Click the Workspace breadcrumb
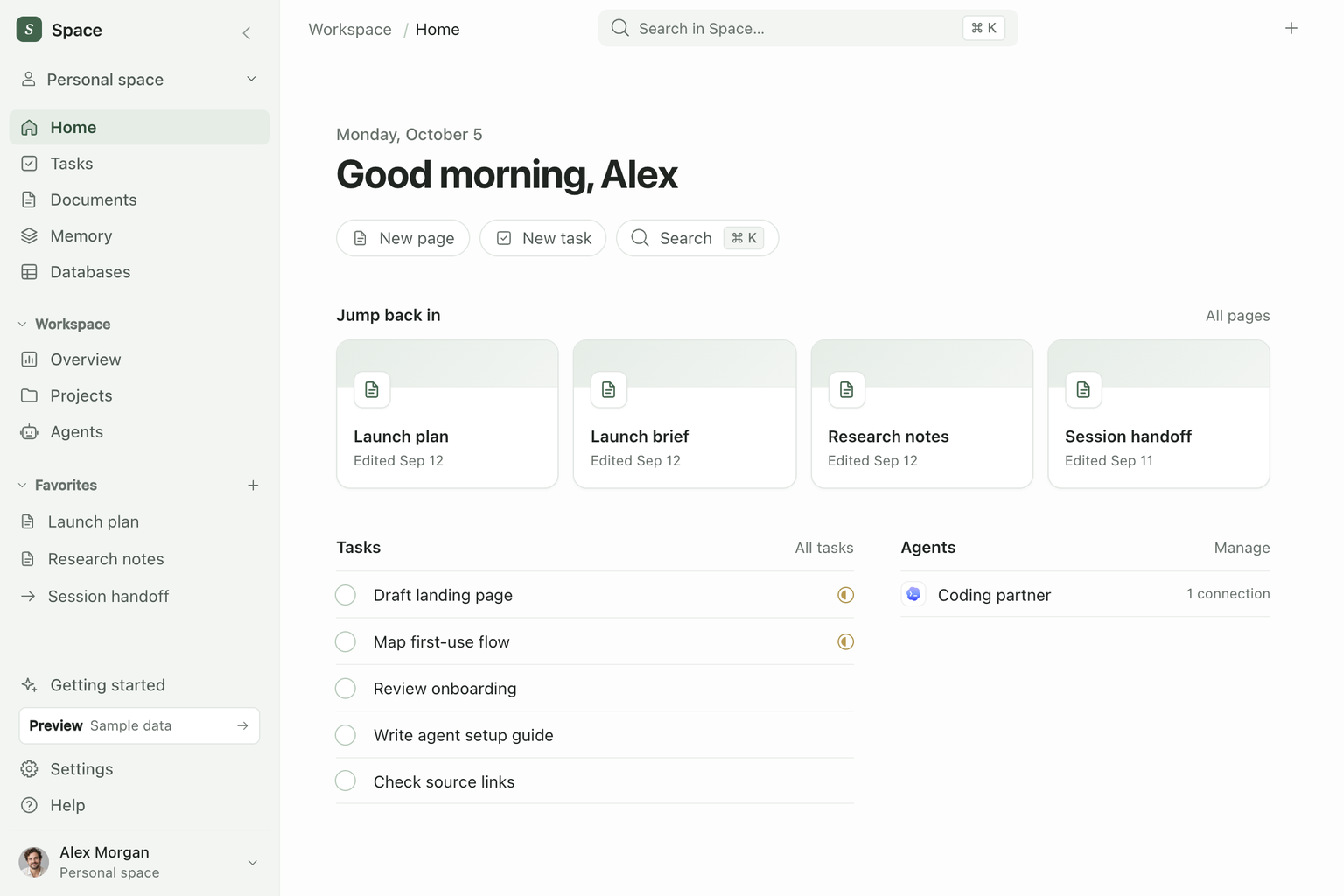The height and width of the screenshot is (896, 1344). tap(350, 29)
